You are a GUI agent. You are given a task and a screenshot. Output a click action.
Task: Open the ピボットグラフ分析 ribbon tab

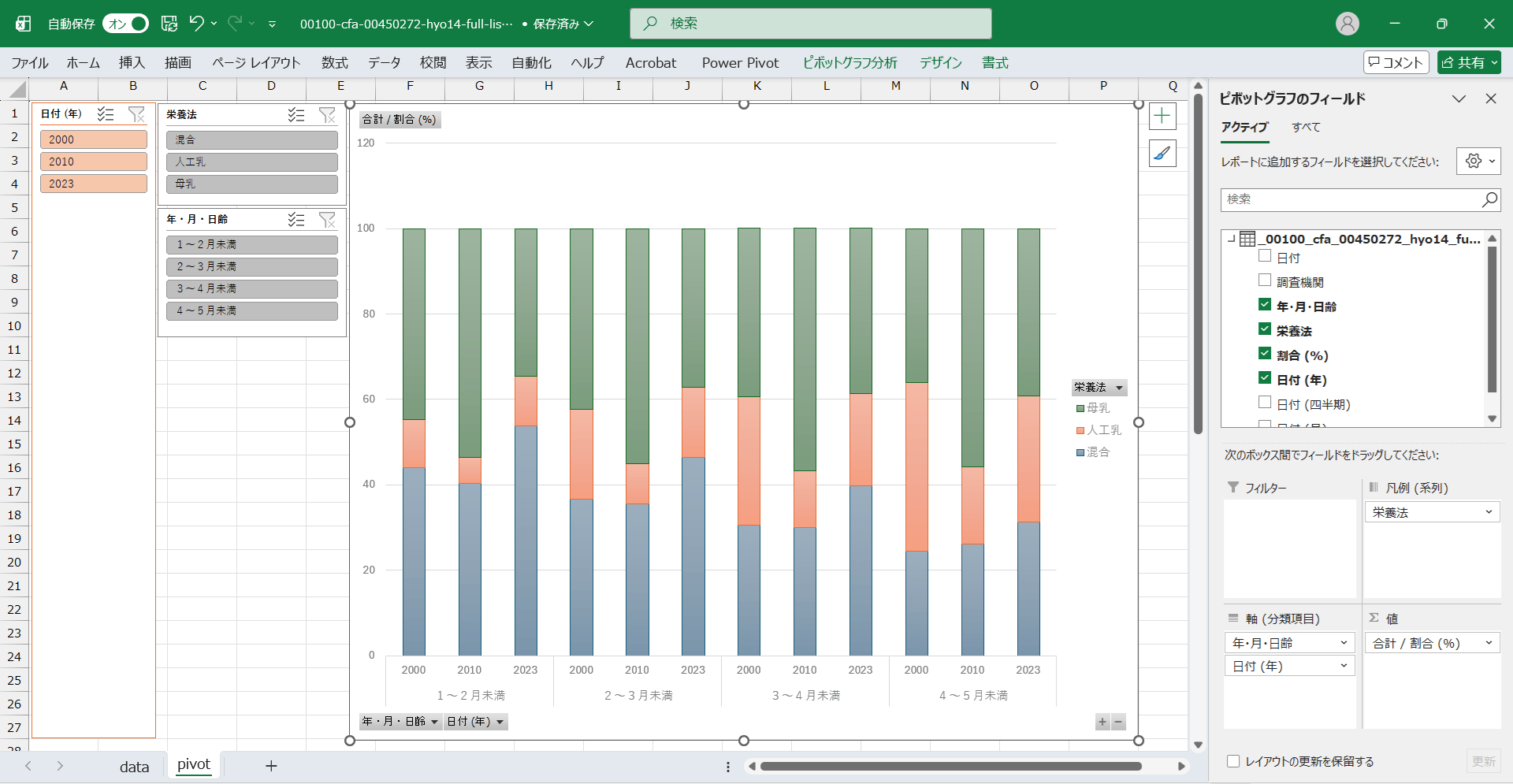click(x=849, y=63)
